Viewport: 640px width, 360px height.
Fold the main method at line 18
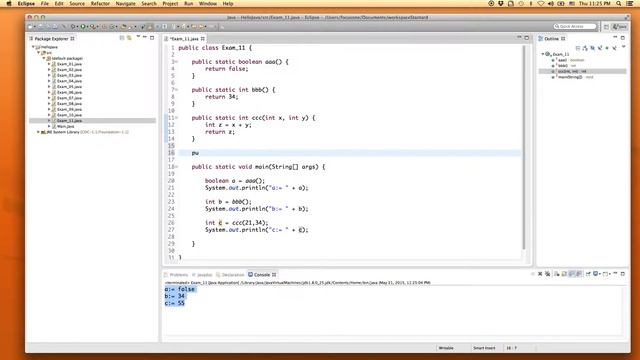pos(176,167)
